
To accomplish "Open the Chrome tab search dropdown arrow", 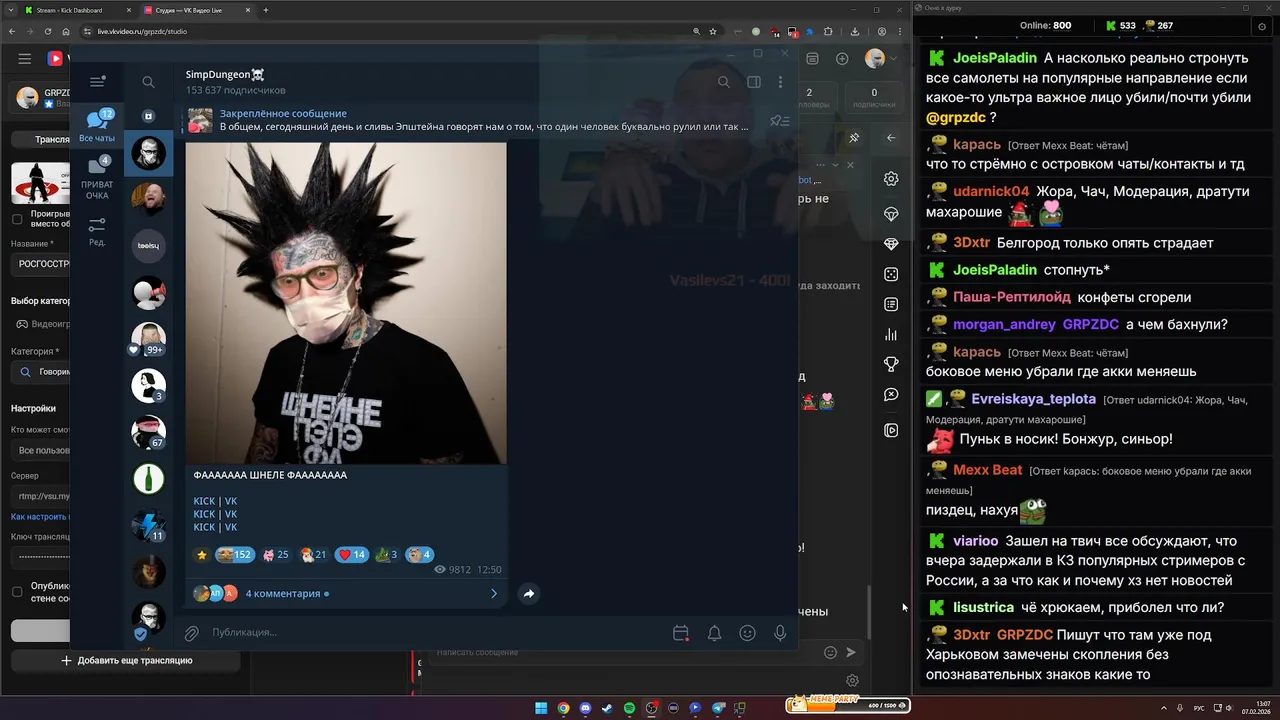I will point(12,10).
